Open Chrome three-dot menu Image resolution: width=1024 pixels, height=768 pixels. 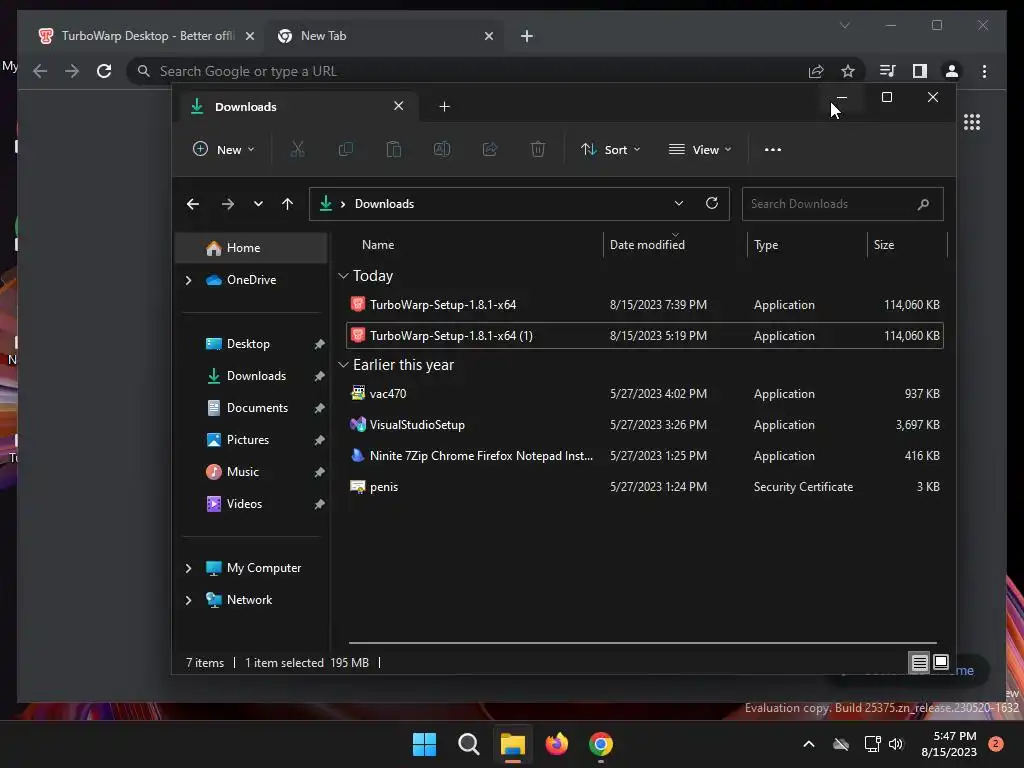tap(984, 71)
